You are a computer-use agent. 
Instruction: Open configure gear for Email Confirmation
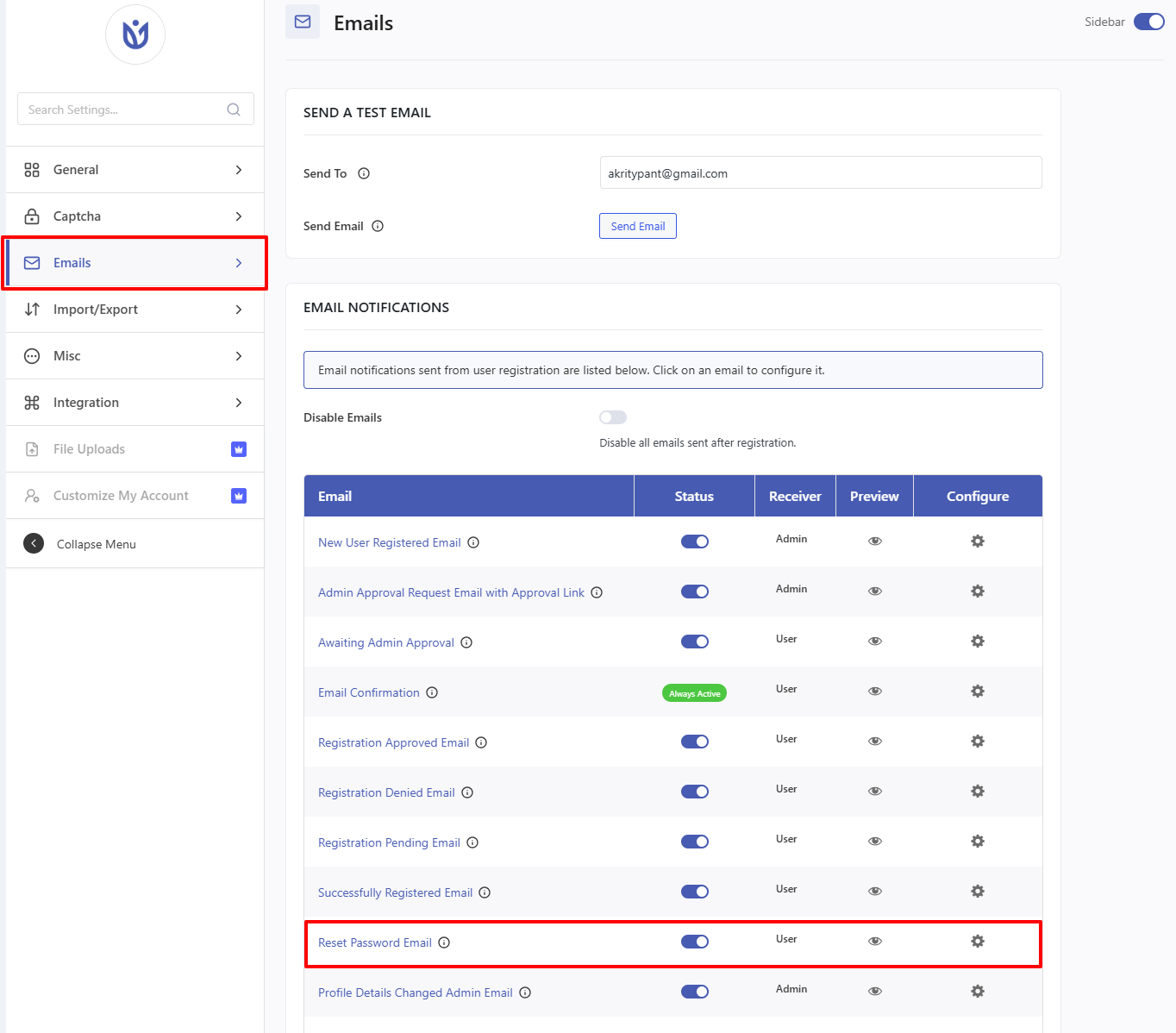pos(978,691)
